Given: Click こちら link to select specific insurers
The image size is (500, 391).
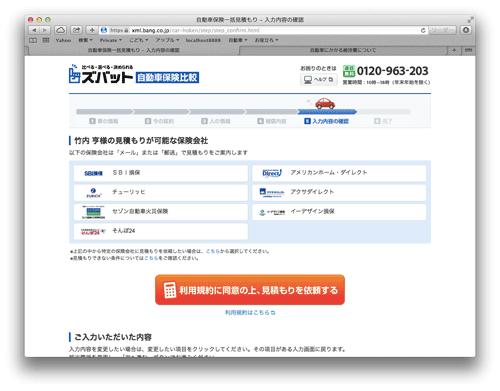Looking at the screenshot, I should (213, 251).
